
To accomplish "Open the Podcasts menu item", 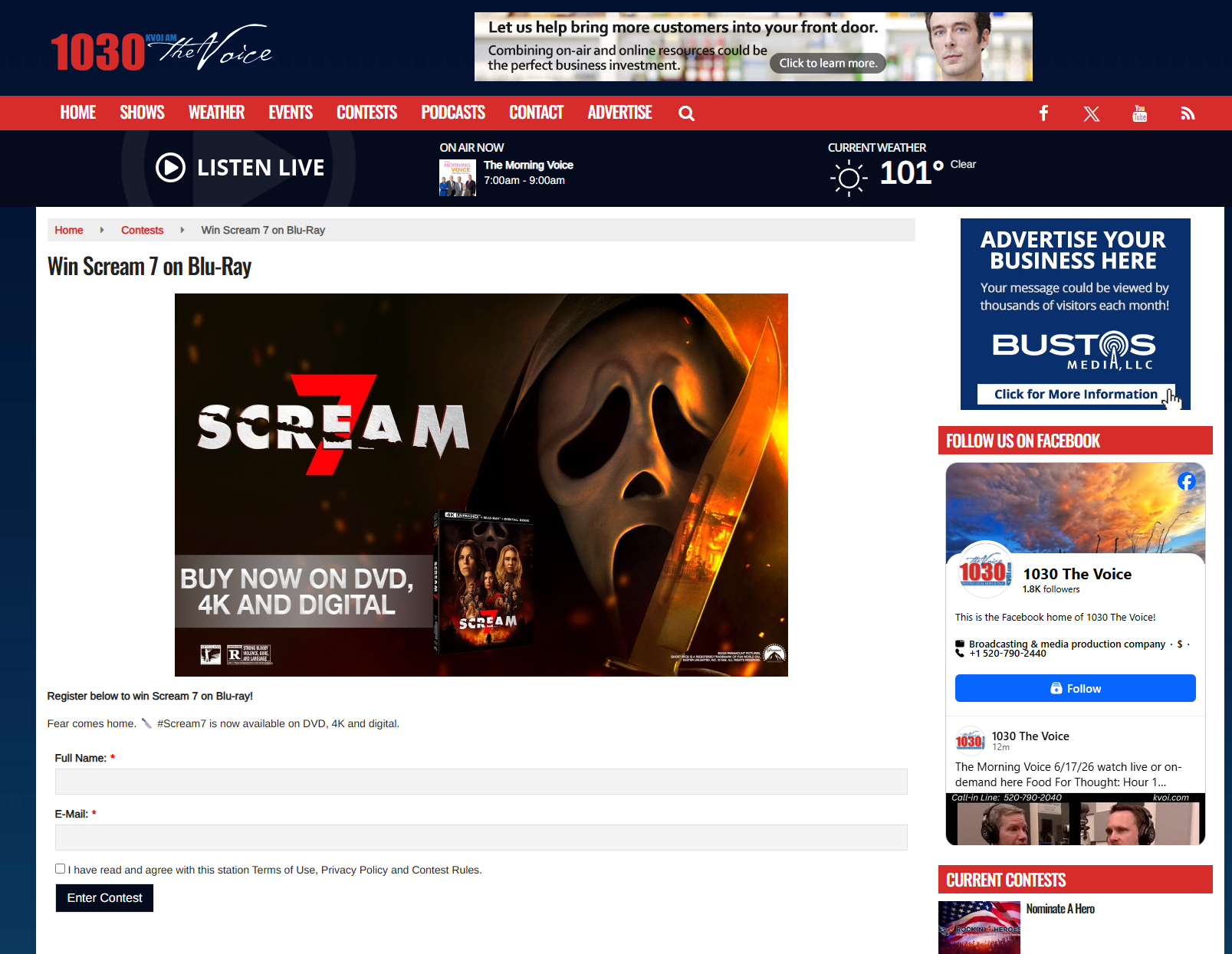I will [x=453, y=113].
